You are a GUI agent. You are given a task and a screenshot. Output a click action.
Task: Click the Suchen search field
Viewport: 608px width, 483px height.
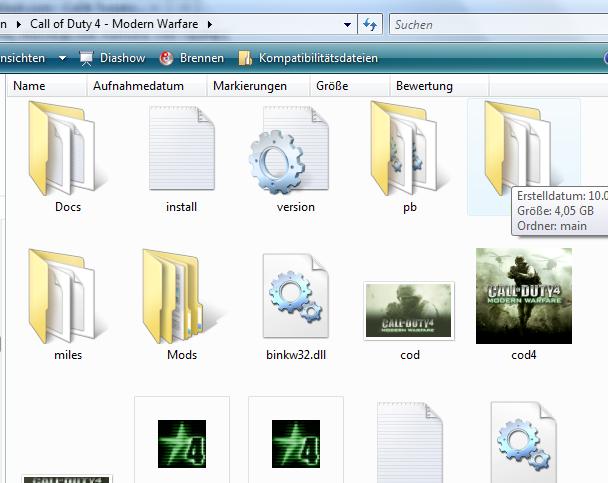point(499,24)
